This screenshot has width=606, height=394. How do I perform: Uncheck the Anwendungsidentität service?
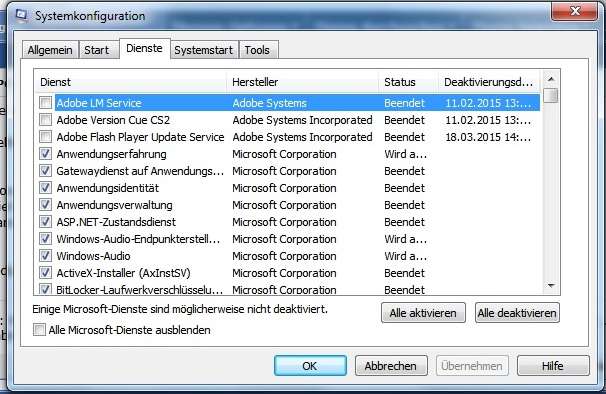[46, 188]
